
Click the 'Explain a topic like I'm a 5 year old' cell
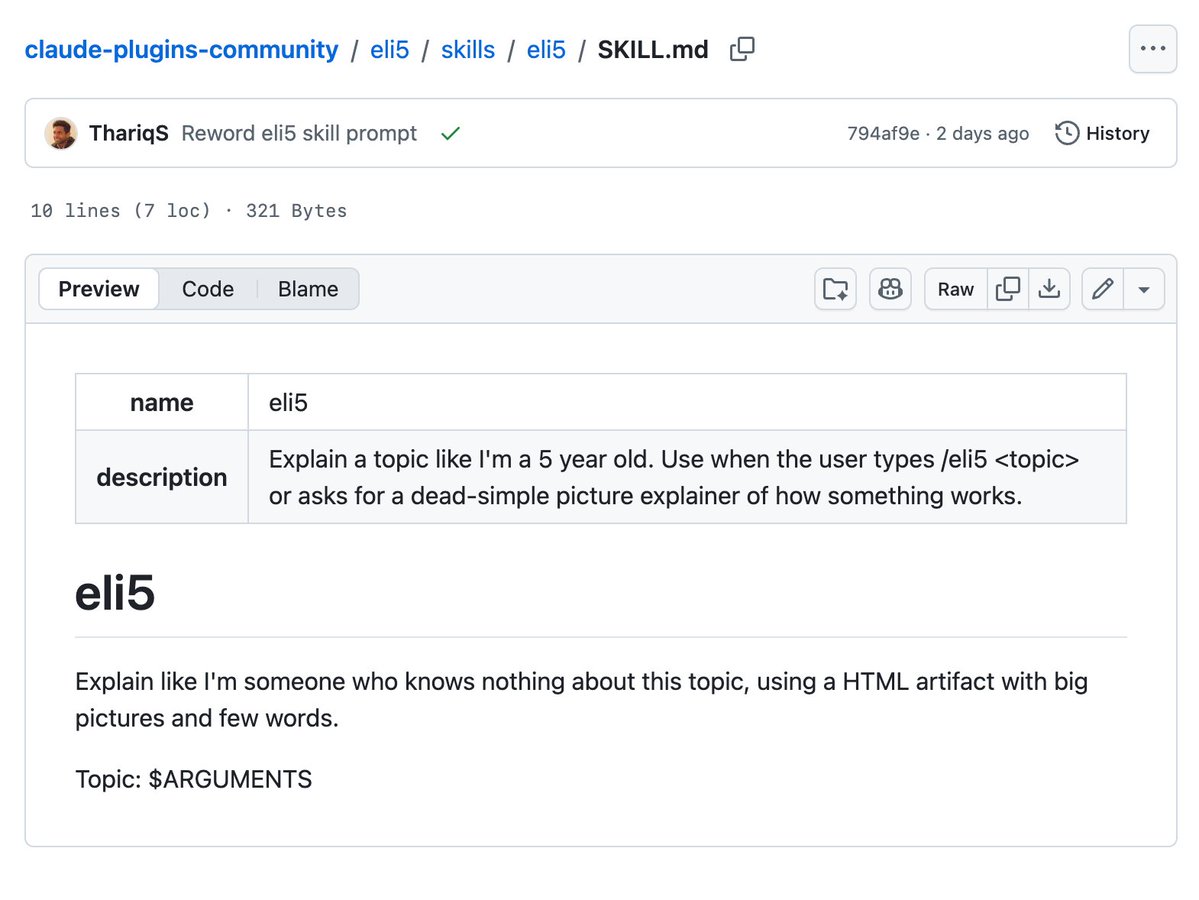point(687,477)
